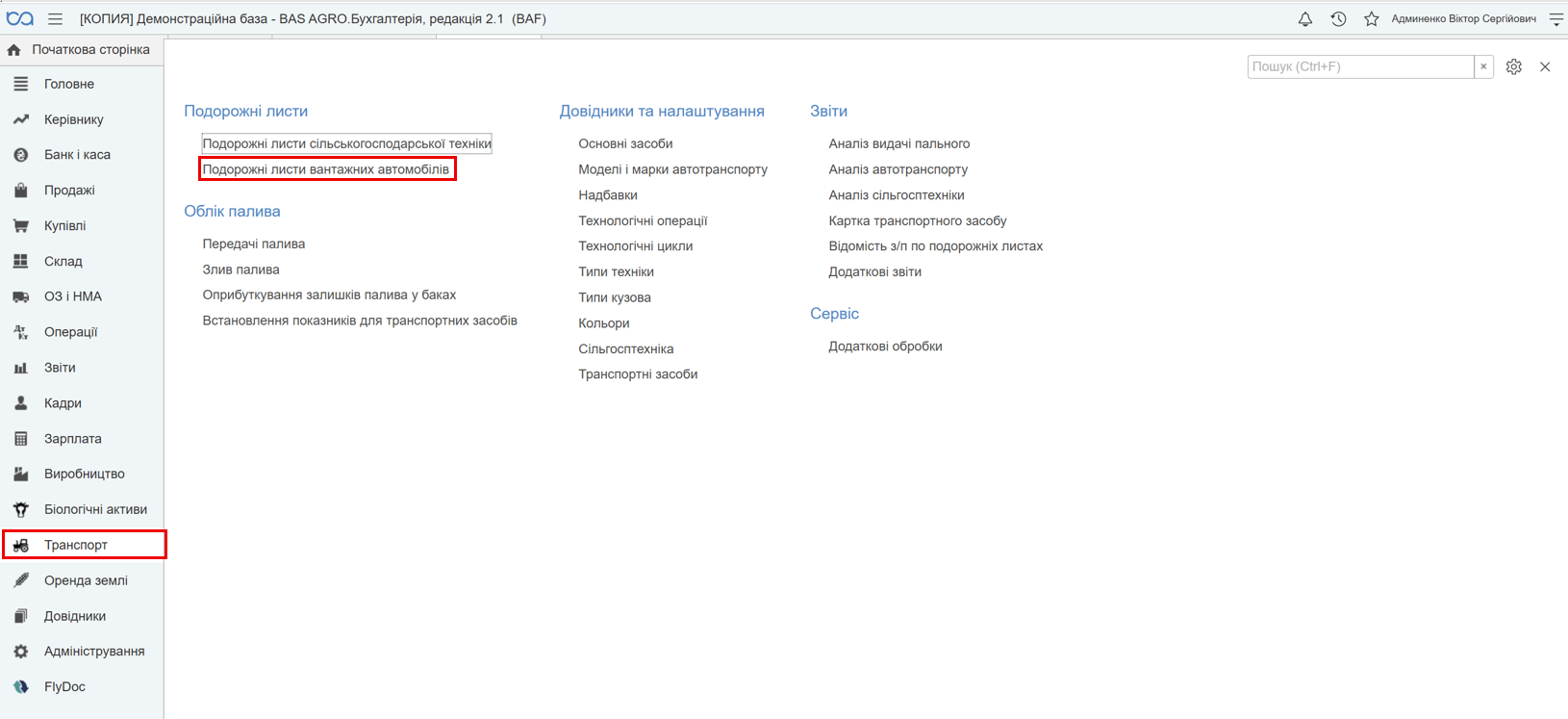The image size is (1568, 719).
Task: Click the Операції icon
Action: pyautogui.click(x=20, y=332)
